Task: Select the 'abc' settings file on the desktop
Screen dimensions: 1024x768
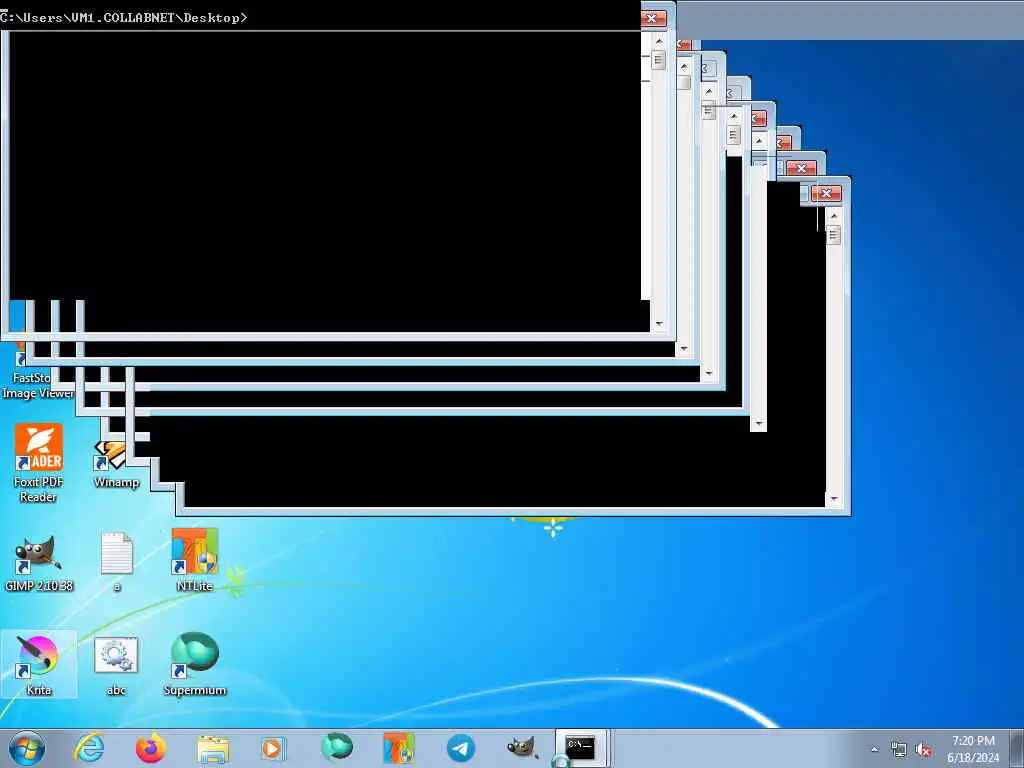Action: pyautogui.click(x=116, y=665)
